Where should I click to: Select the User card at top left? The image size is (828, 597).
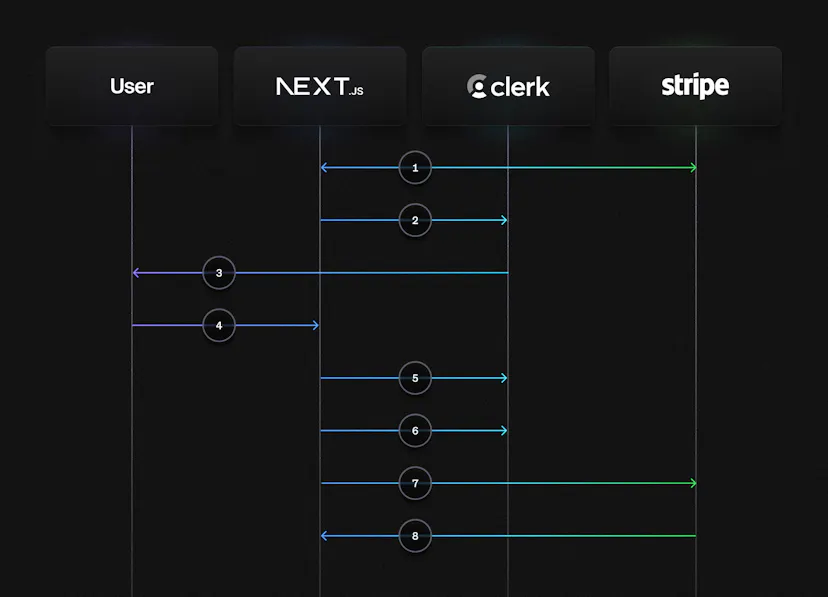click(x=131, y=86)
